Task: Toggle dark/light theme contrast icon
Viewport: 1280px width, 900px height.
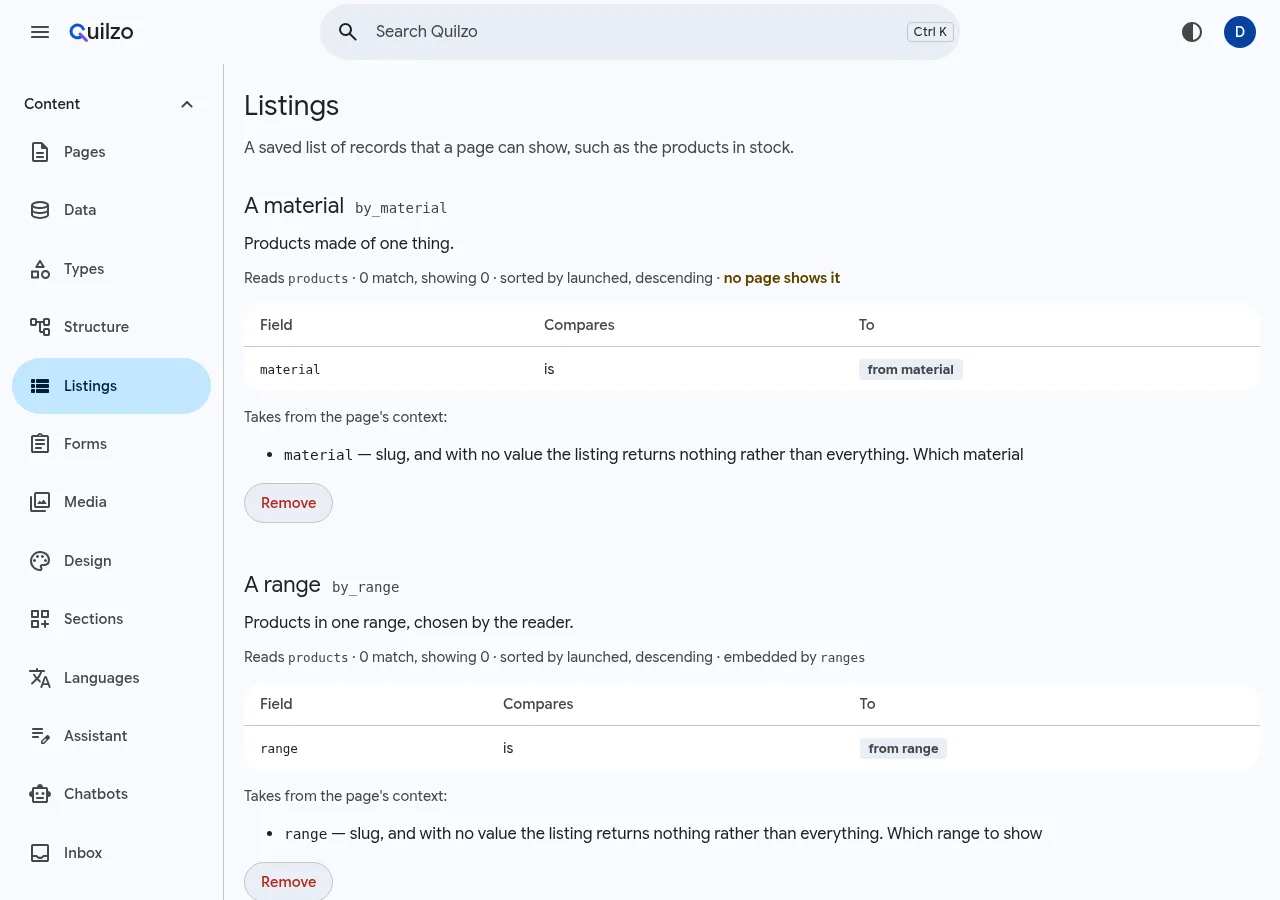Action: [x=1192, y=32]
